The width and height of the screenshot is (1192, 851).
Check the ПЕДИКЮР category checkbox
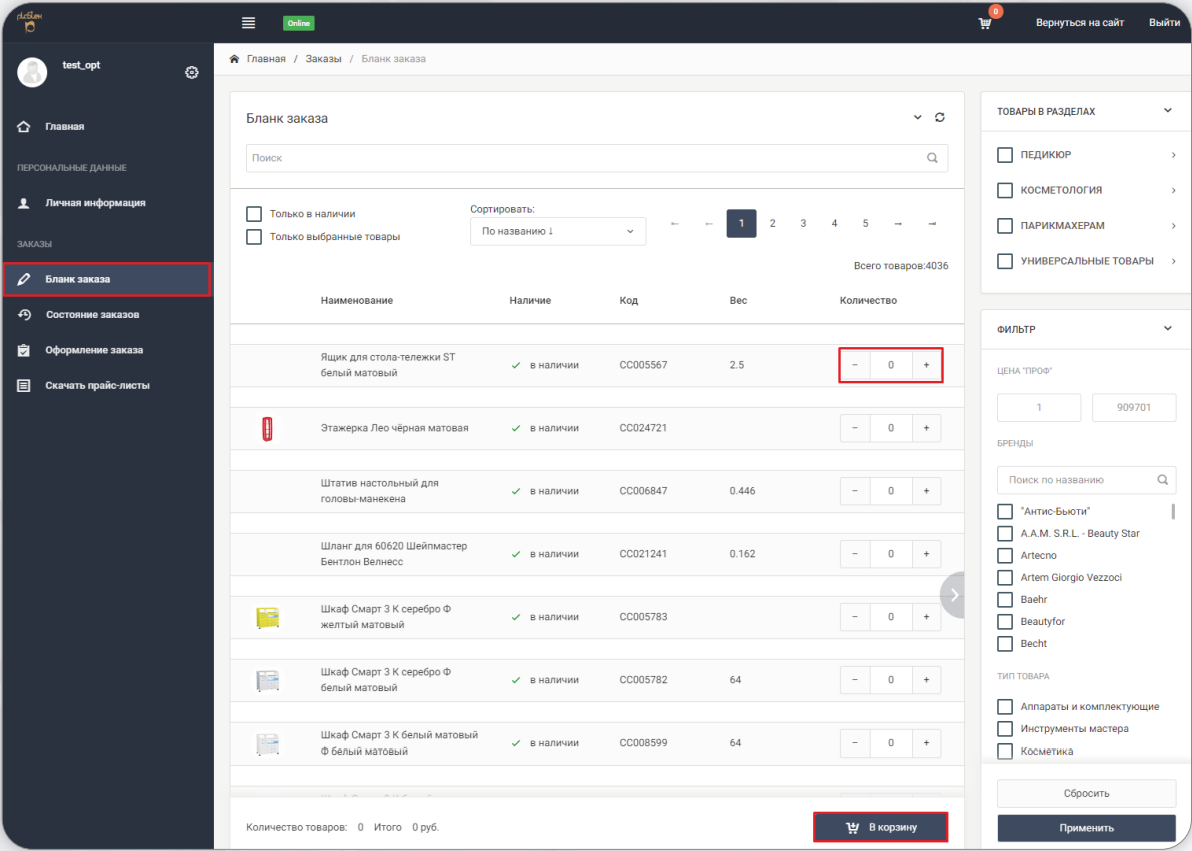(x=1005, y=155)
